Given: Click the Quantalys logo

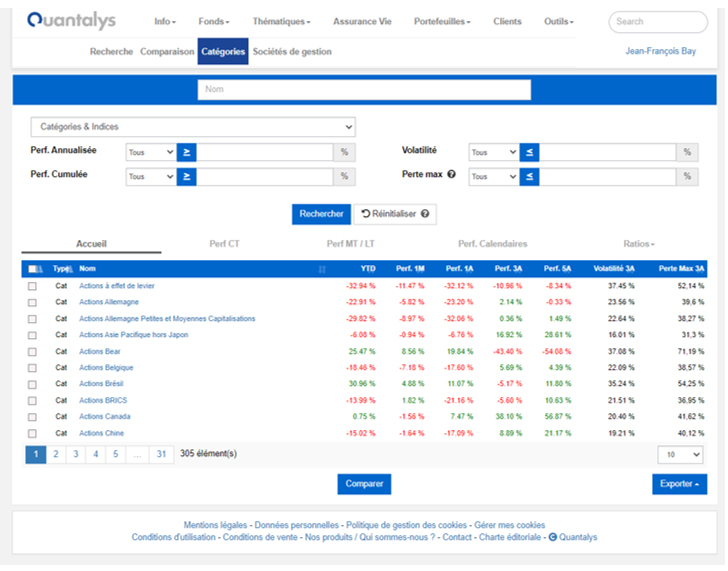Looking at the screenshot, I should (72, 20).
